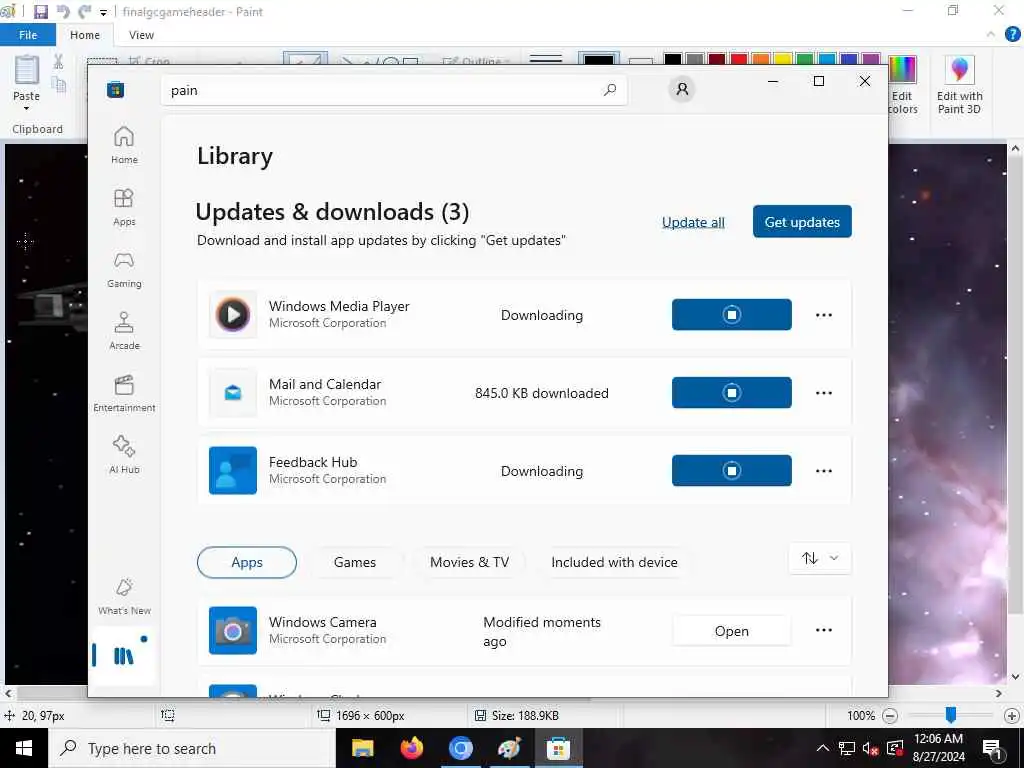Click the Cut icon in Paint Clipboard group
The width and height of the screenshot is (1024, 768).
(59, 62)
